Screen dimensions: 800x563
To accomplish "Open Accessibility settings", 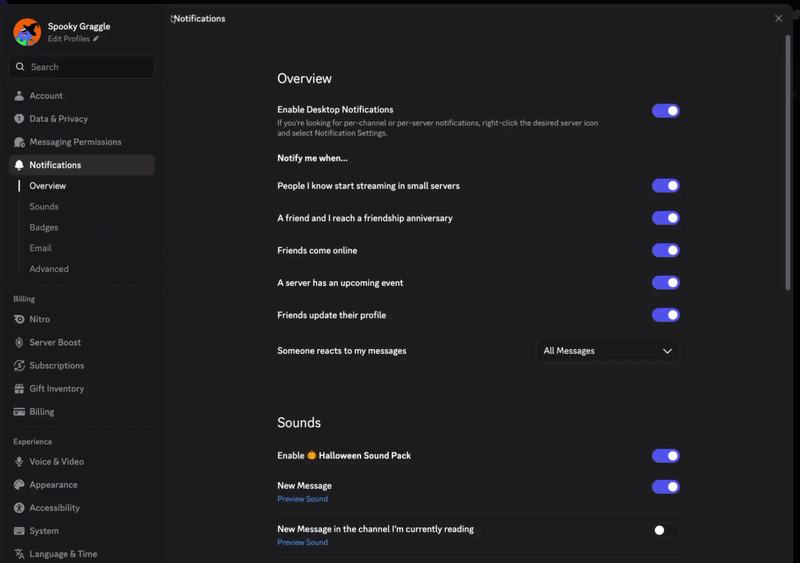I will tap(82, 507).
